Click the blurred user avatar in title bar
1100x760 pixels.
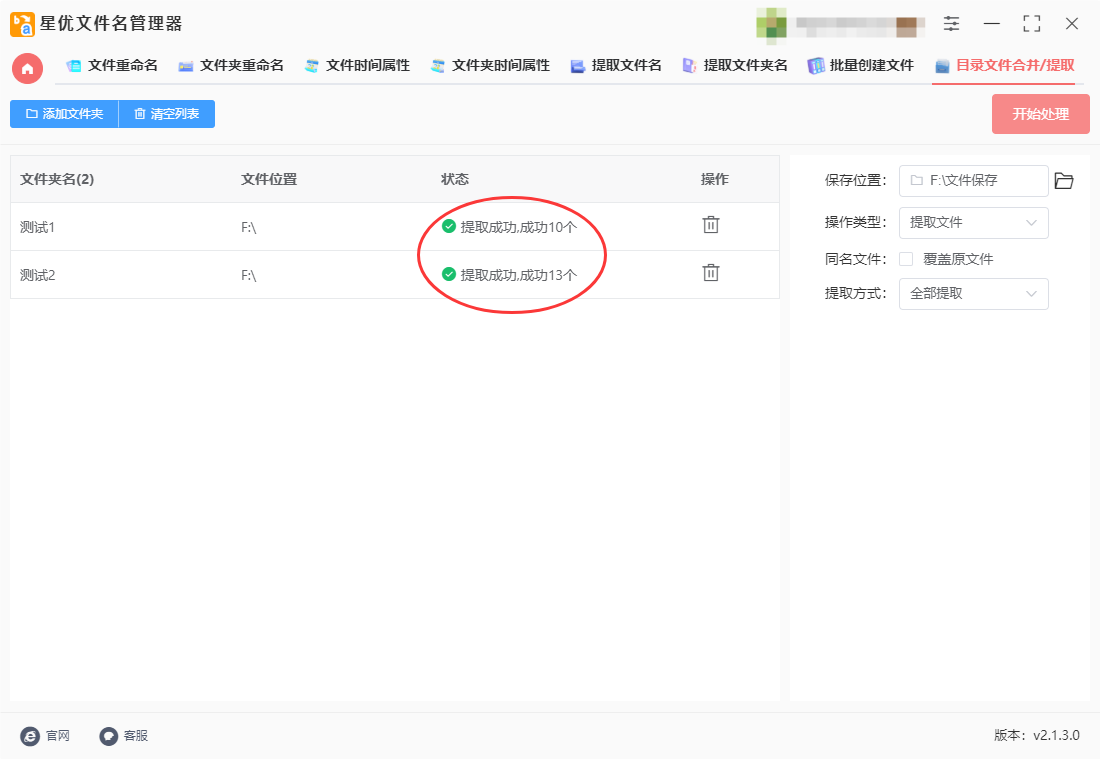[x=771, y=24]
